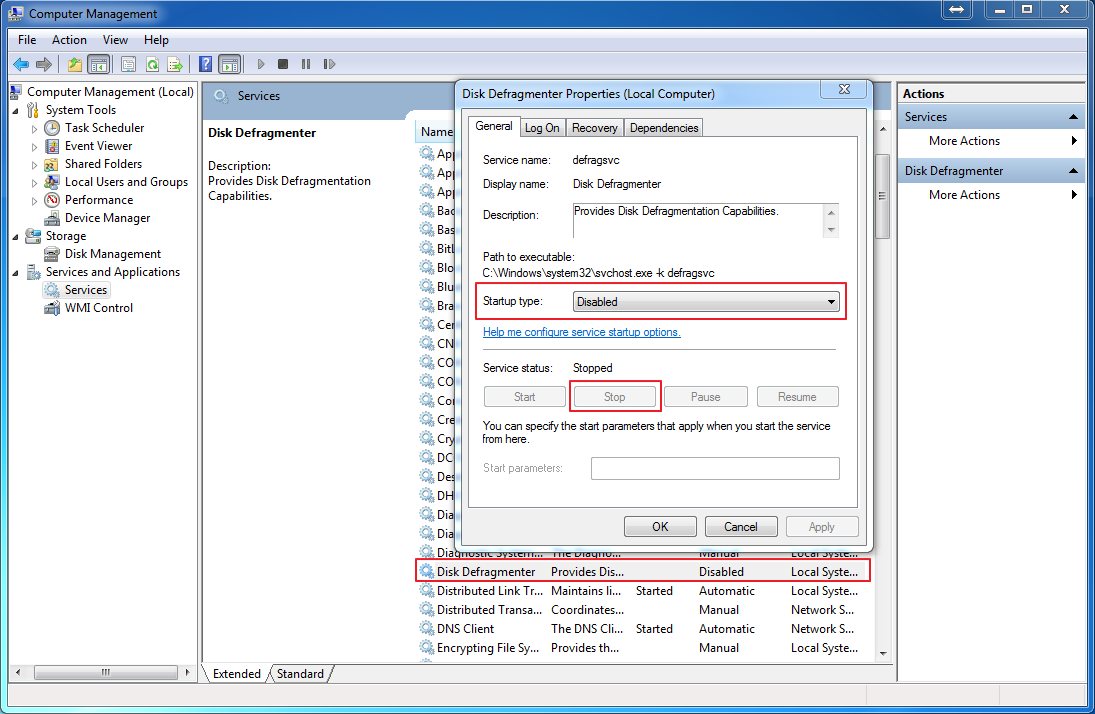The image size is (1095, 714).
Task: Switch to the Log On tab
Action: tap(542, 128)
